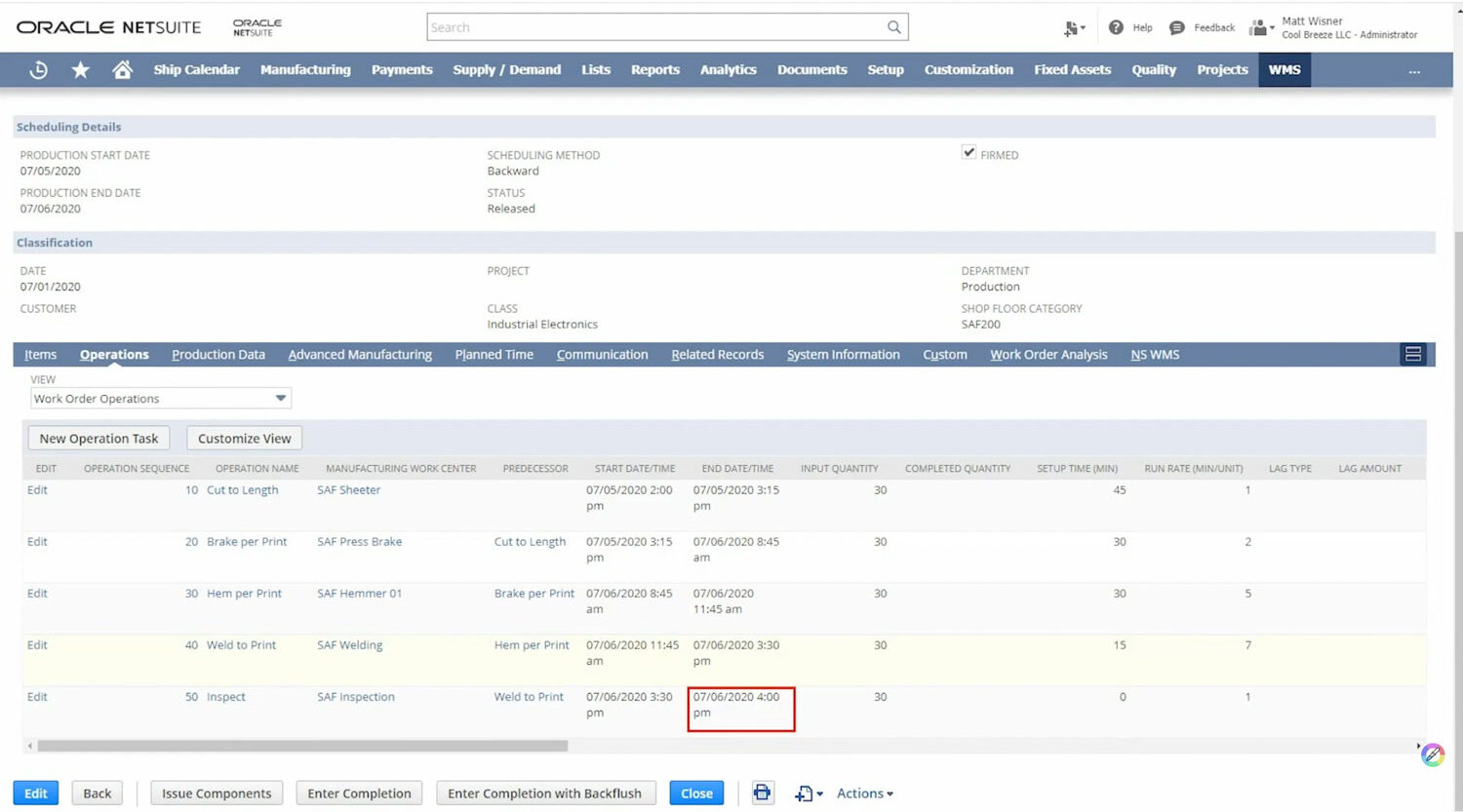Image resolution: width=1463 pixels, height=812 pixels.
Task: Sort by the Operation Sequence column header
Action: pyautogui.click(x=137, y=469)
